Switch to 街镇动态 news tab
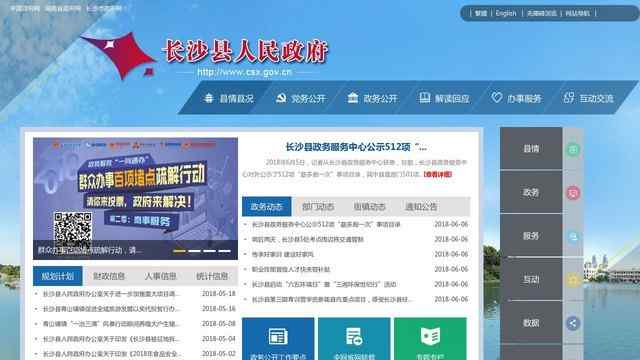Image resolution: width=640 pixels, height=360 pixels. tap(369, 207)
